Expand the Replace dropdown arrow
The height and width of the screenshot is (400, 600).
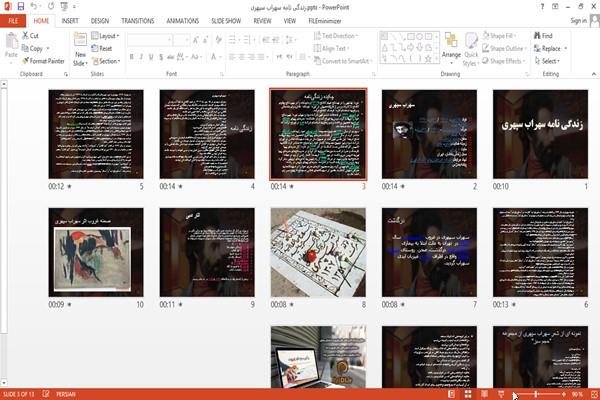[566, 48]
